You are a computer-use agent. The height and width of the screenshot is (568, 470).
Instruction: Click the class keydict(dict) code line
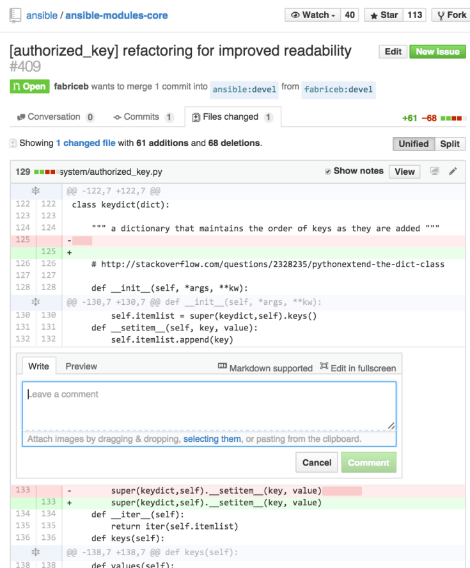click(x=121, y=205)
